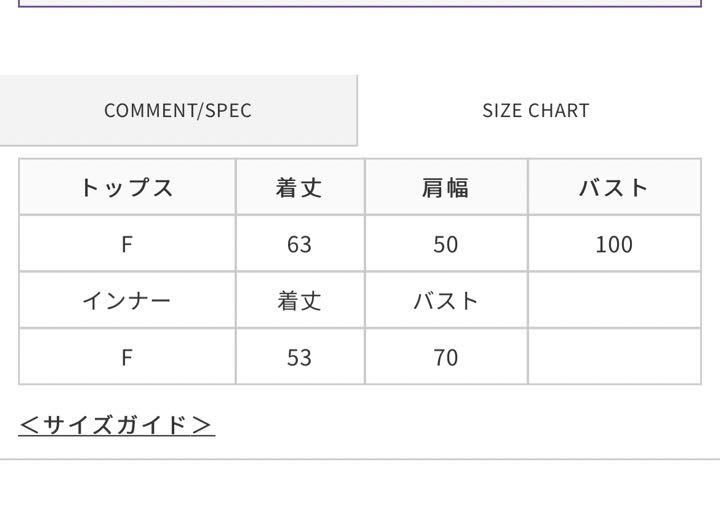Image resolution: width=720 pixels, height=514 pixels.
Task: Switch to the COMMENT/SPEC tab
Action: click(x=178, y=110)
